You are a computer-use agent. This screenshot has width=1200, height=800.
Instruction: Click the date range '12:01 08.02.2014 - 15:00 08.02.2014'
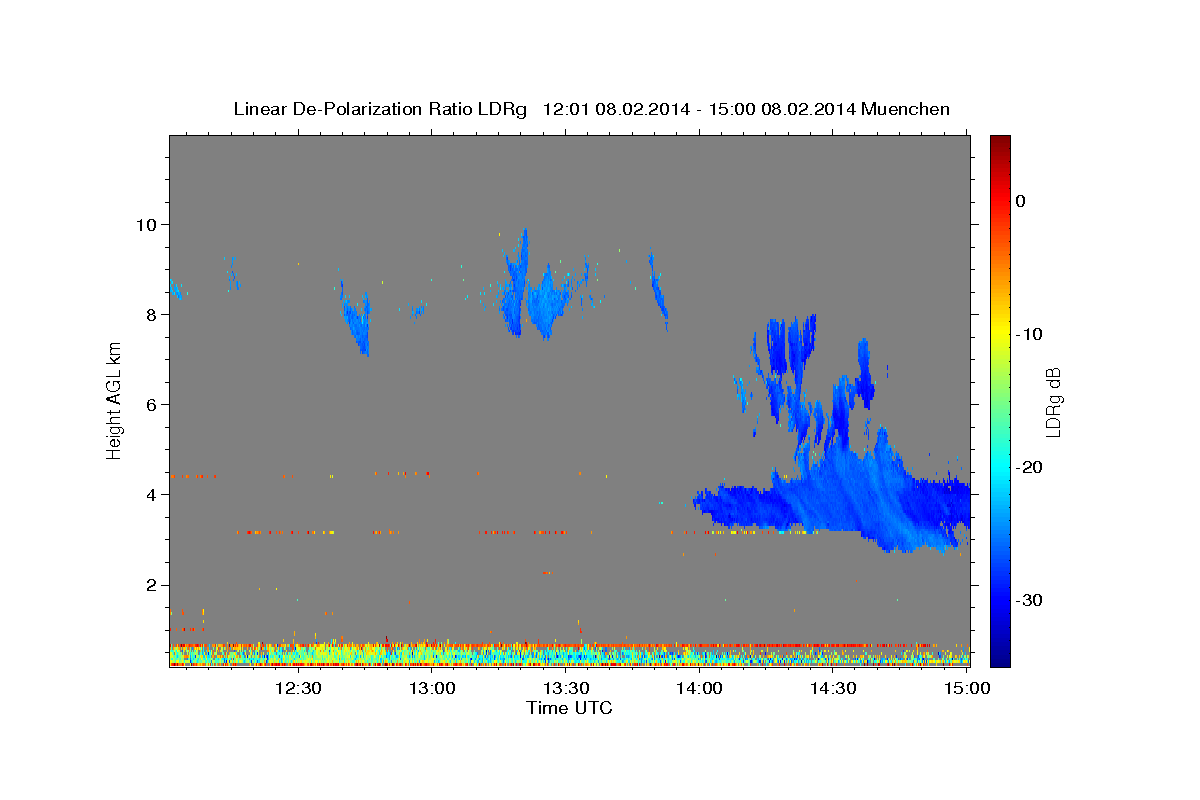coord(698,109)
